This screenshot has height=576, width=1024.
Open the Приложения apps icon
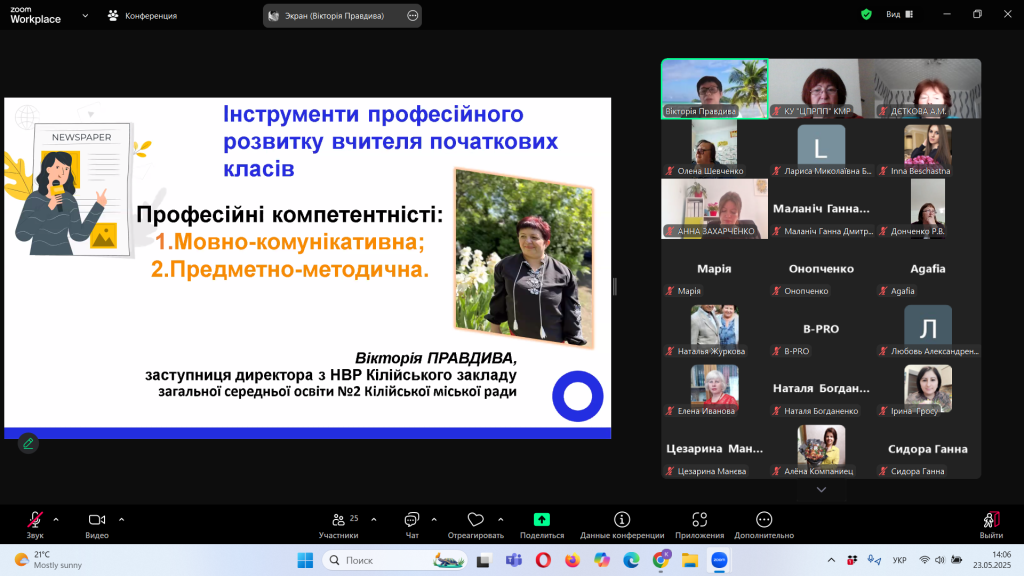[x=699, y=520]
